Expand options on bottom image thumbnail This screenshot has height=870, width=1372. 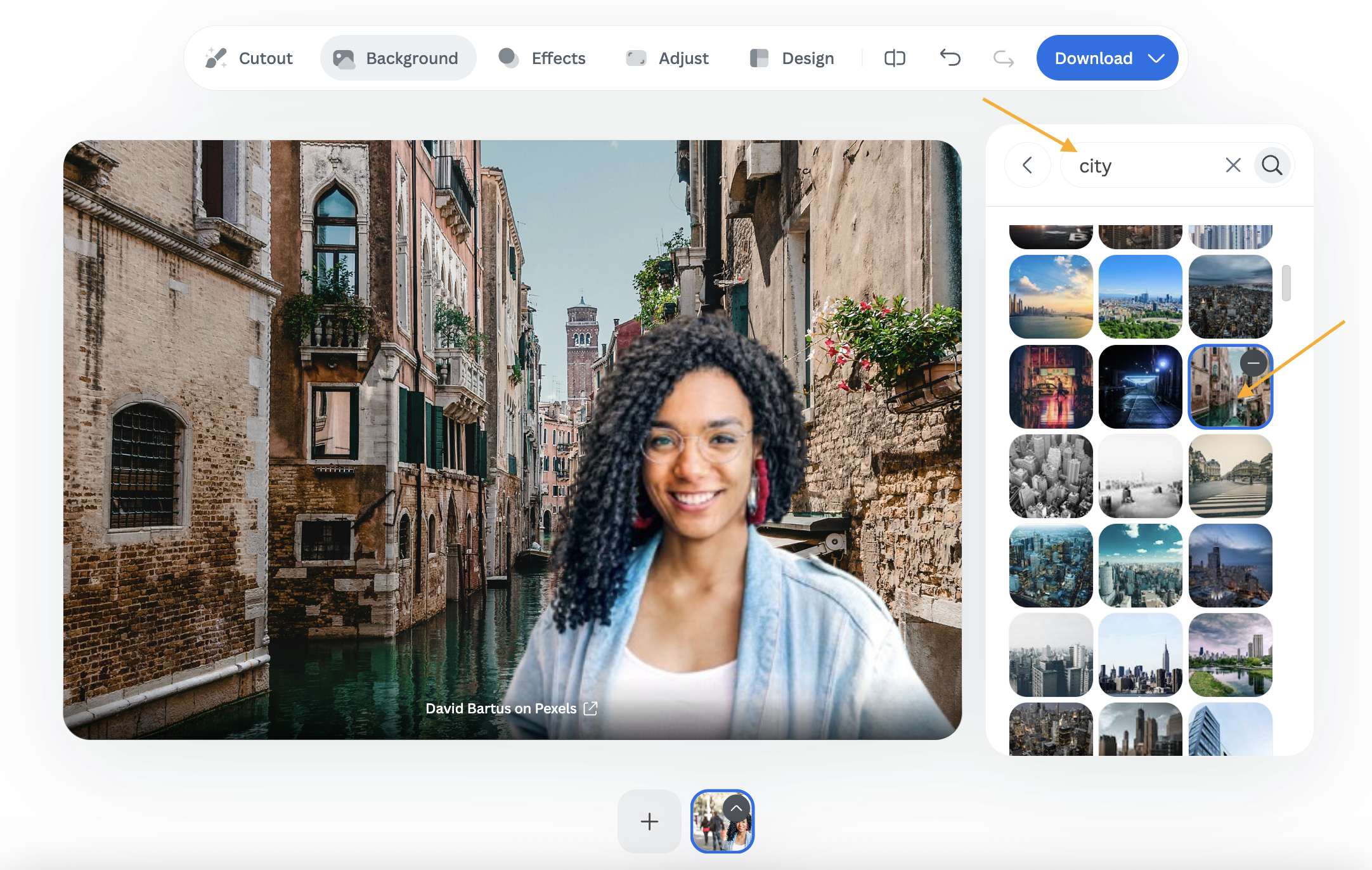(x=736, y=808)
